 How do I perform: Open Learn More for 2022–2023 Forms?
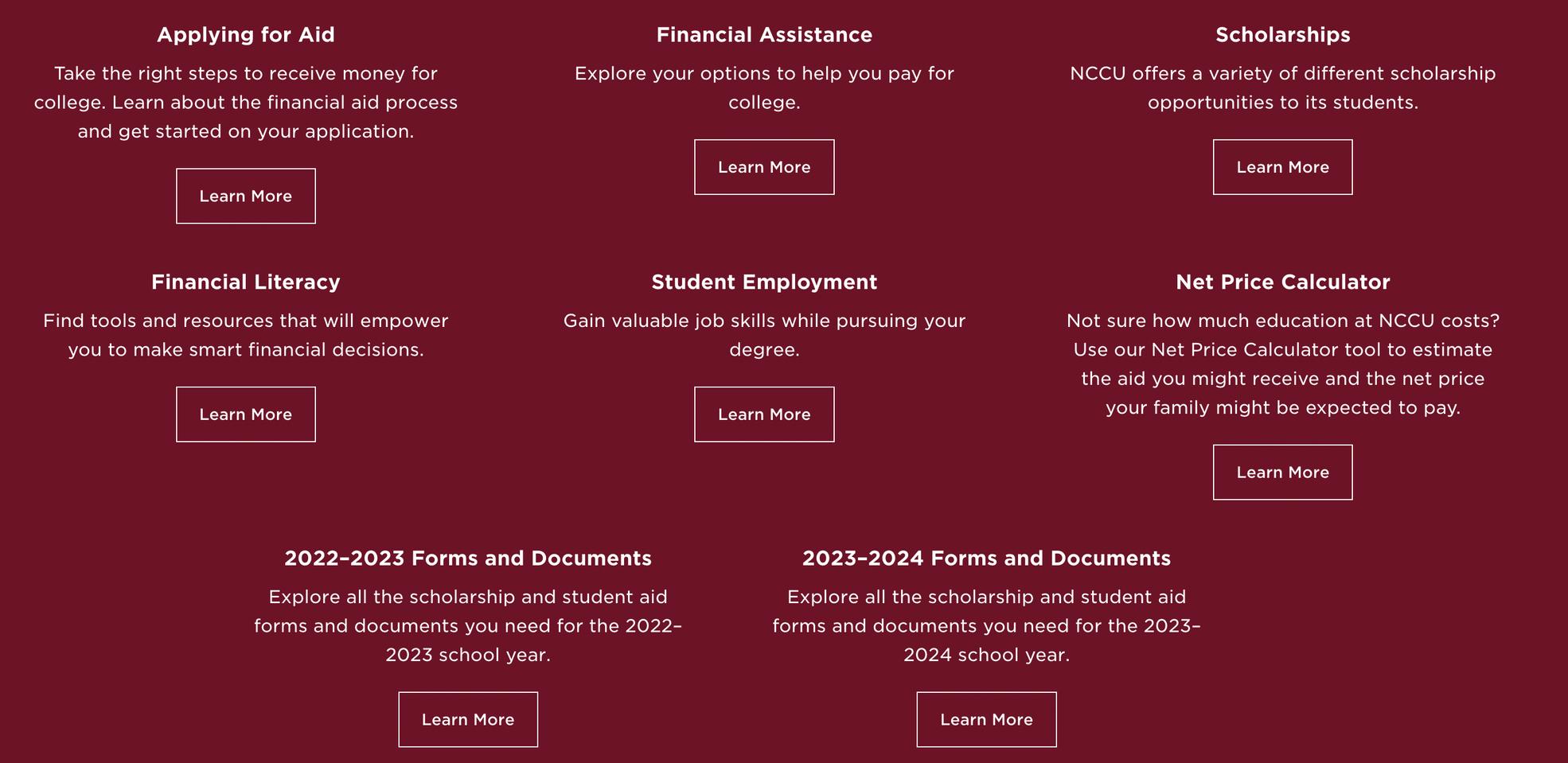[x=468, y=719]
